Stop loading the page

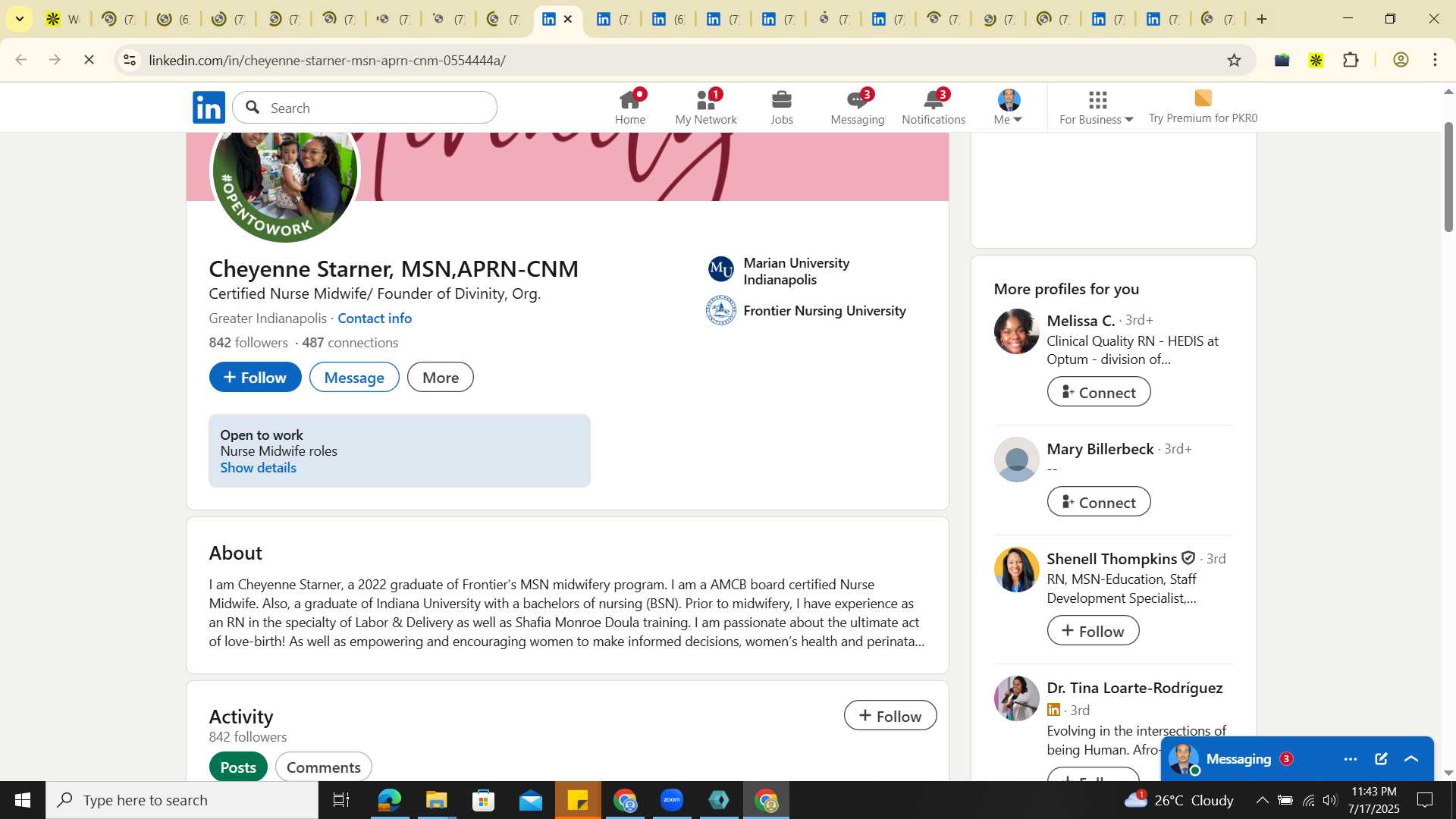click(x=89, y=60)
